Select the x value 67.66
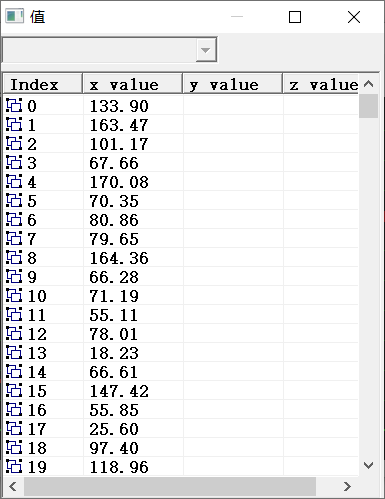 tap(114, 163)
